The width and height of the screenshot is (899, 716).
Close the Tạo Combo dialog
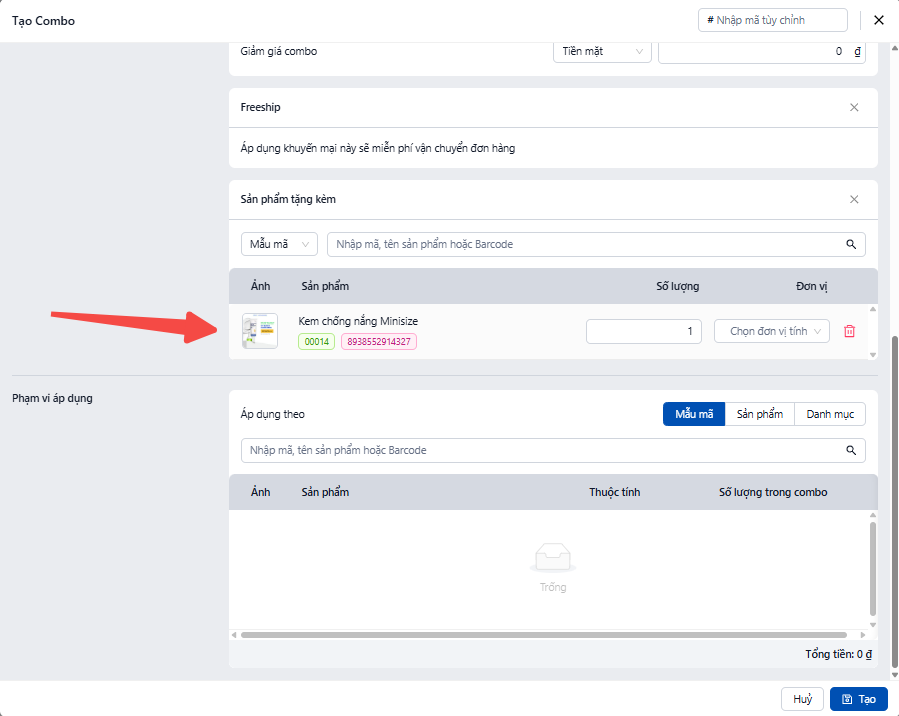[879, 20]
